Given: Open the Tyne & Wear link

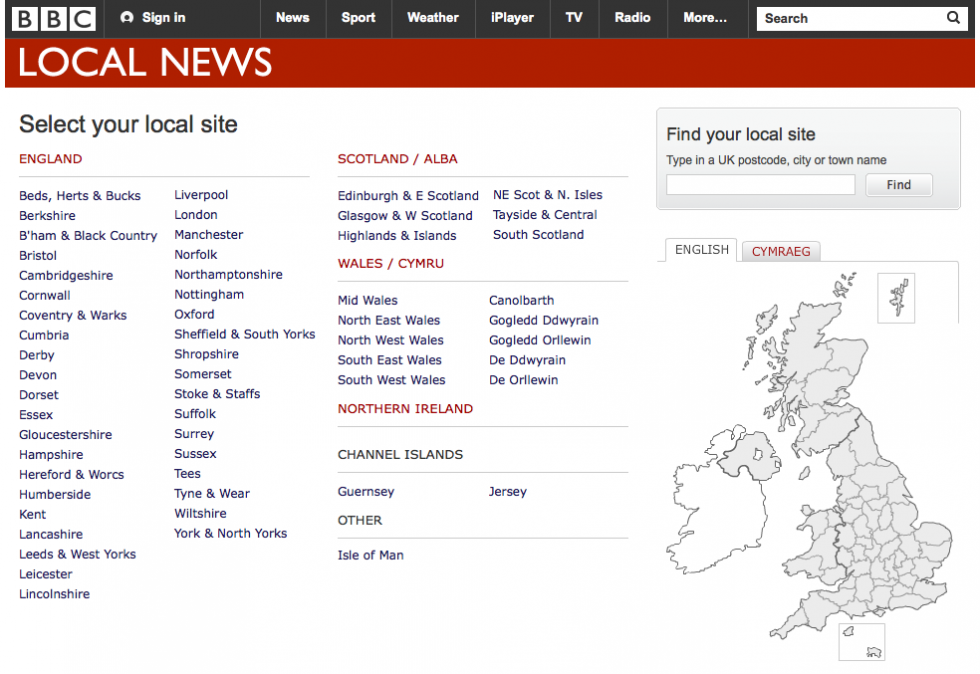Looking at the screenshot, I should pyautogui.click(x=212, y=494).
